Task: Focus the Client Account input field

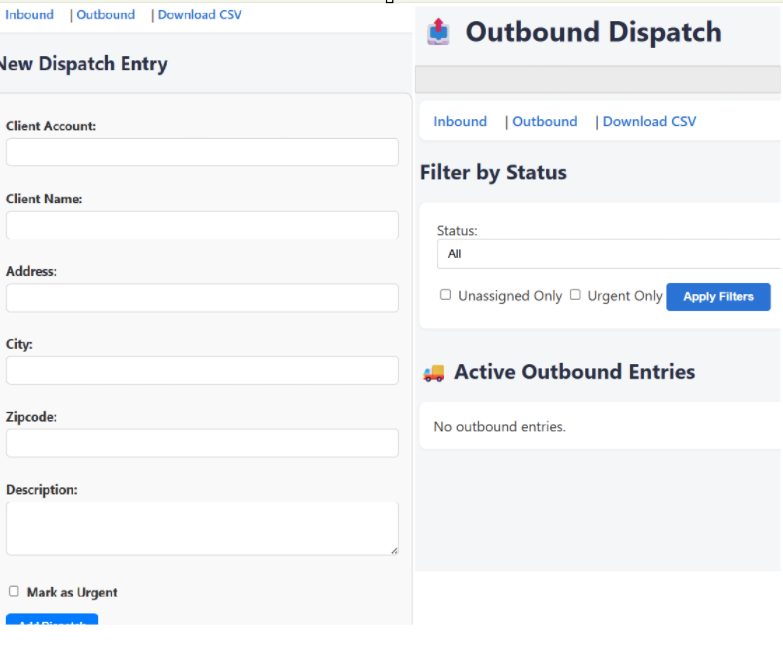Action: tap(202, 152)
